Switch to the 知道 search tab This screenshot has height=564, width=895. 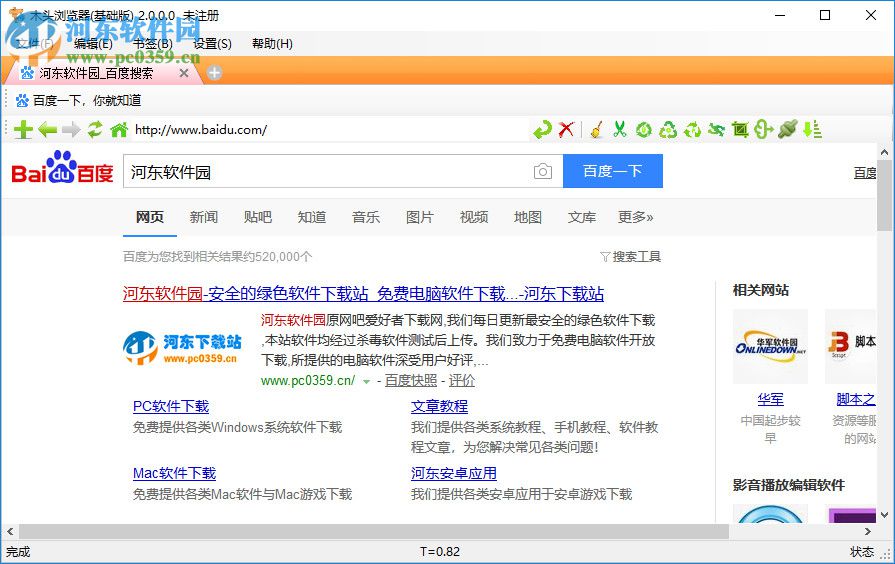[x=312, y=217]
